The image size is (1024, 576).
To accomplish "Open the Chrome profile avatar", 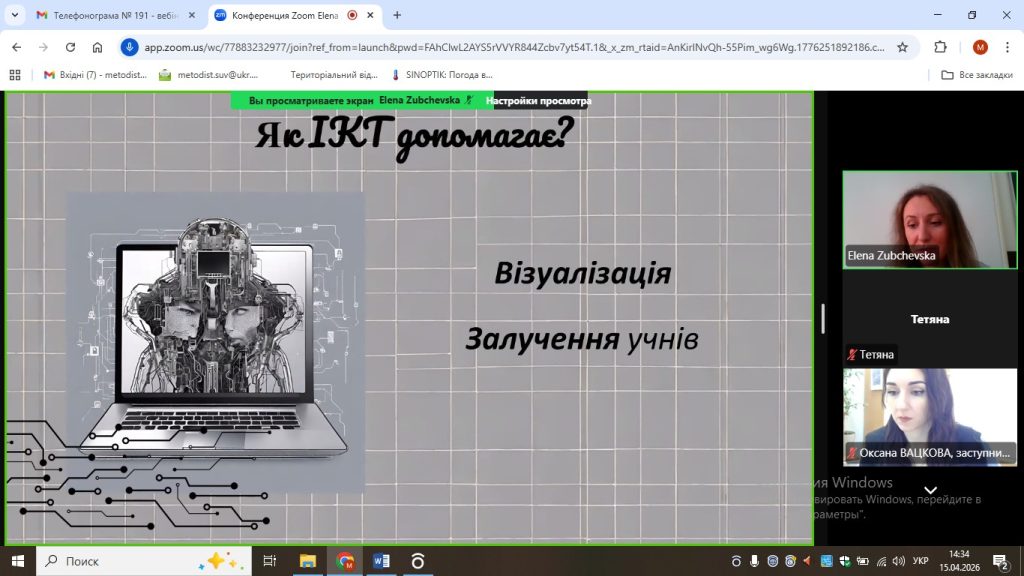I will click(980, 47).
